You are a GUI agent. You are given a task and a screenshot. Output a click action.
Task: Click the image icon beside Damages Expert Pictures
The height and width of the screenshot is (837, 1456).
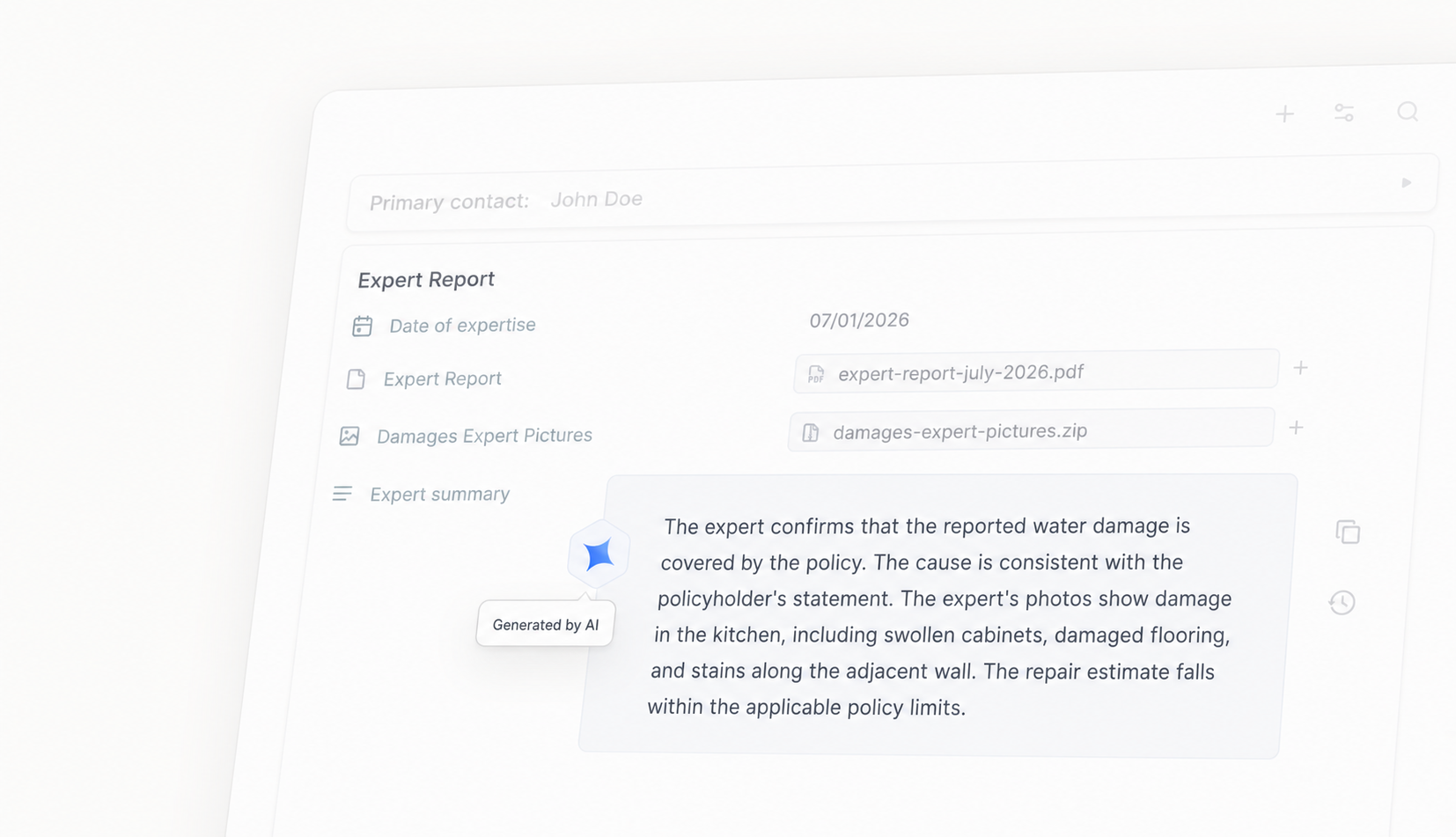[x=349, y=437]
